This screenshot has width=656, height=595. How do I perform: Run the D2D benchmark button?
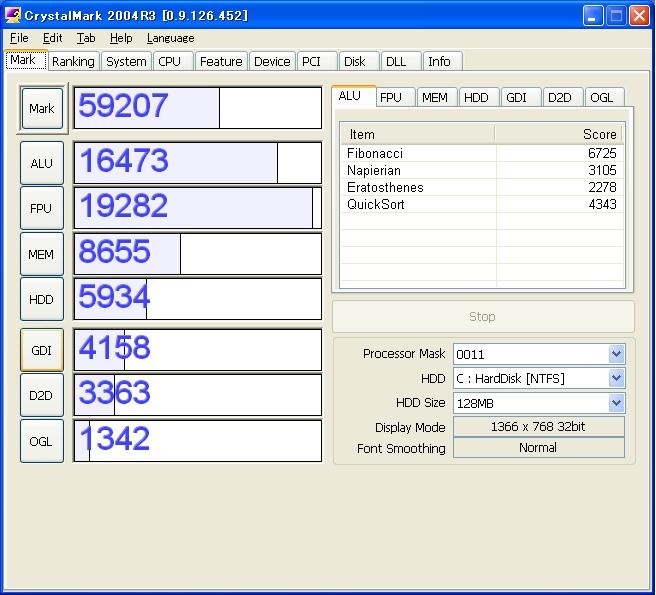42,395
